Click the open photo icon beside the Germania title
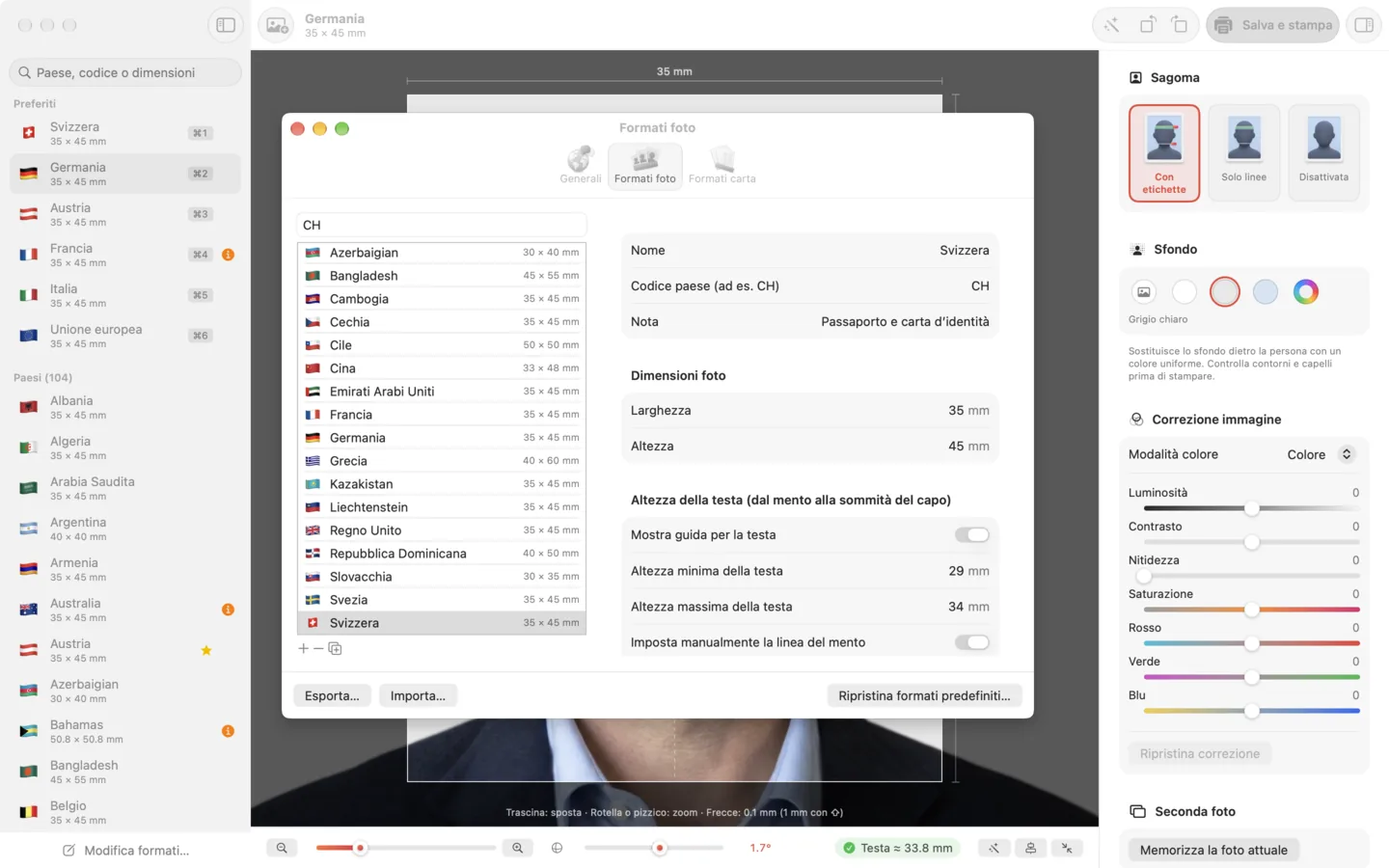Screen dimensions: 1389x868 [277, 25]
